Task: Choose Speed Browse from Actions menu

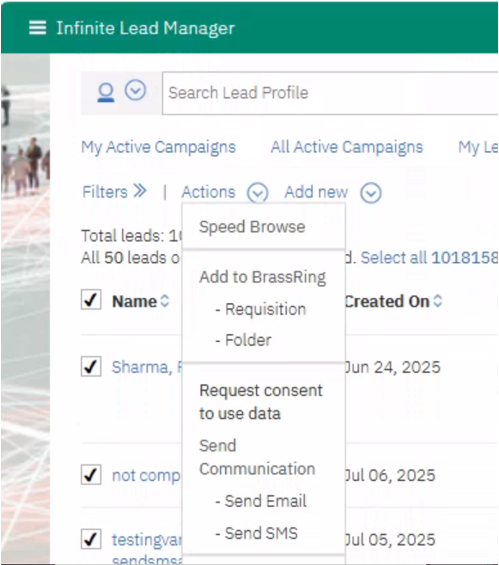Action: click(x=252, y=227)
